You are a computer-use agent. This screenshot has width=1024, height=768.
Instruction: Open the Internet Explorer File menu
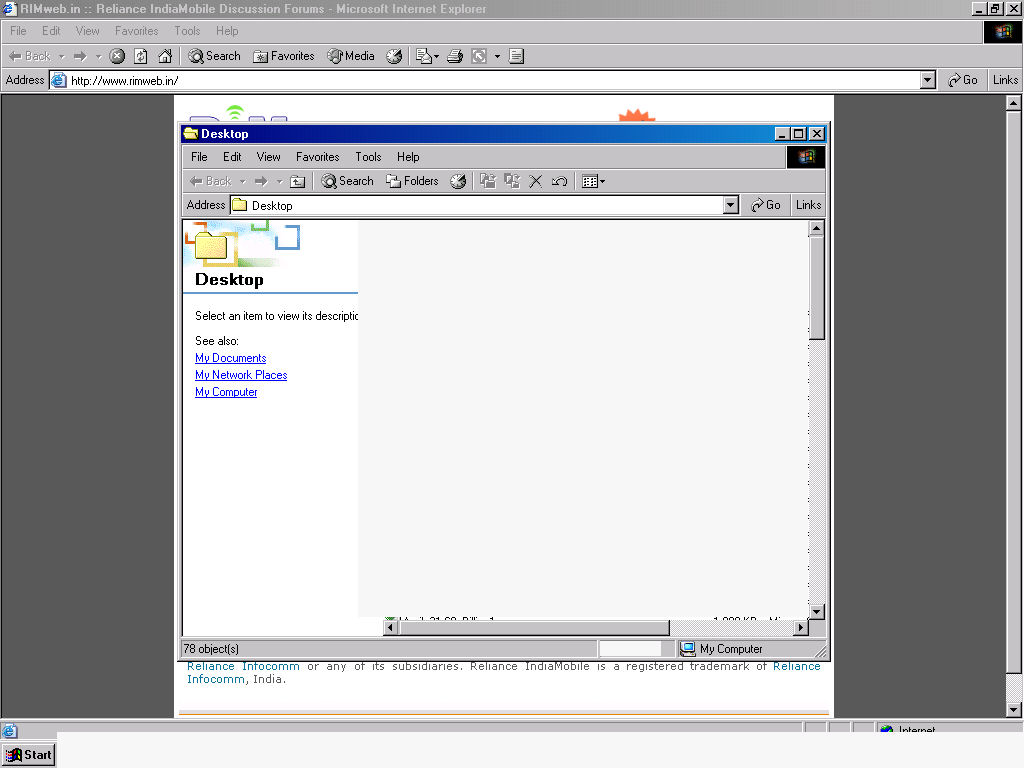(x=18, y=31)
